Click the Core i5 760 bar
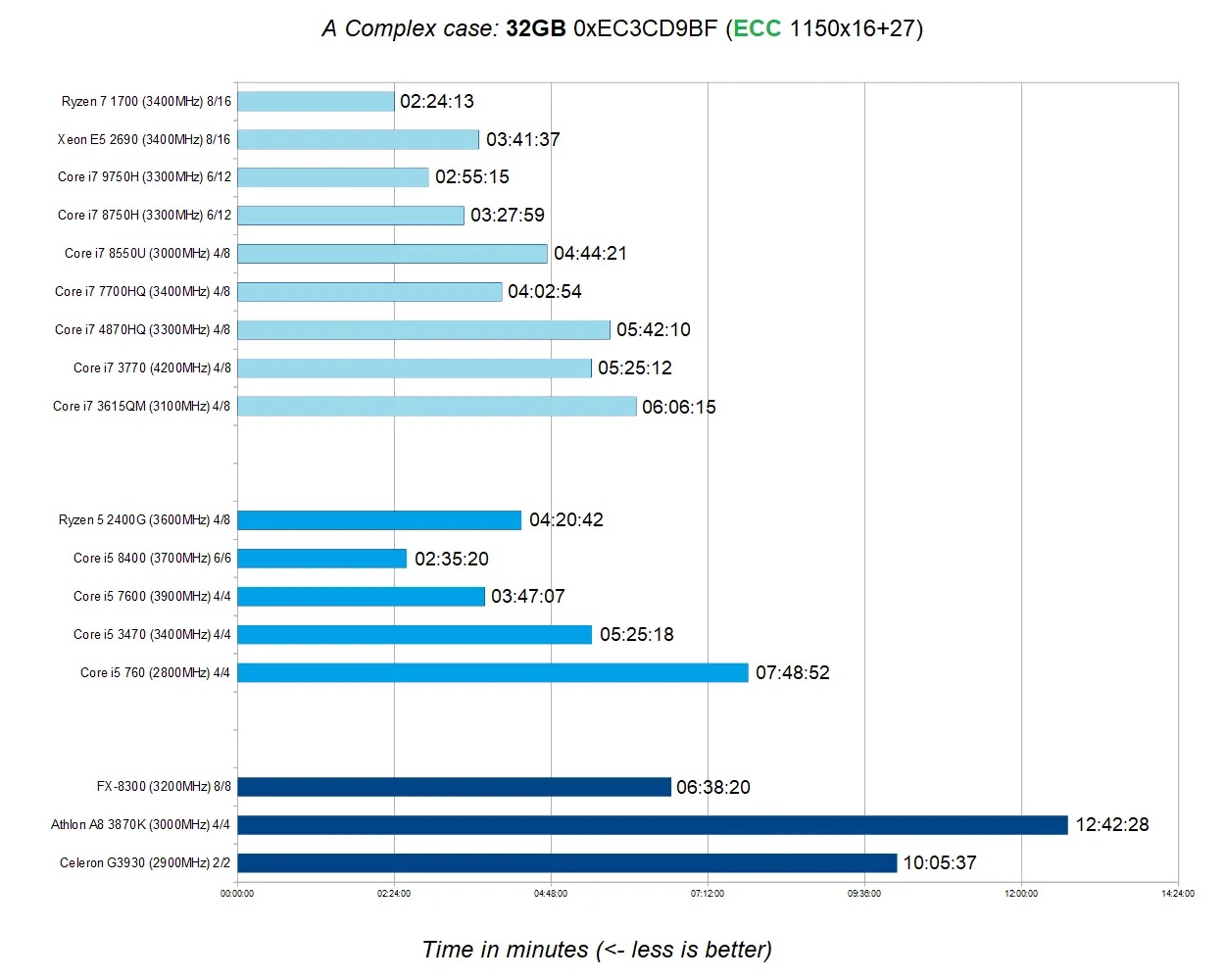This screenshot has width=1225, height=980. click(x=493, y=673)
